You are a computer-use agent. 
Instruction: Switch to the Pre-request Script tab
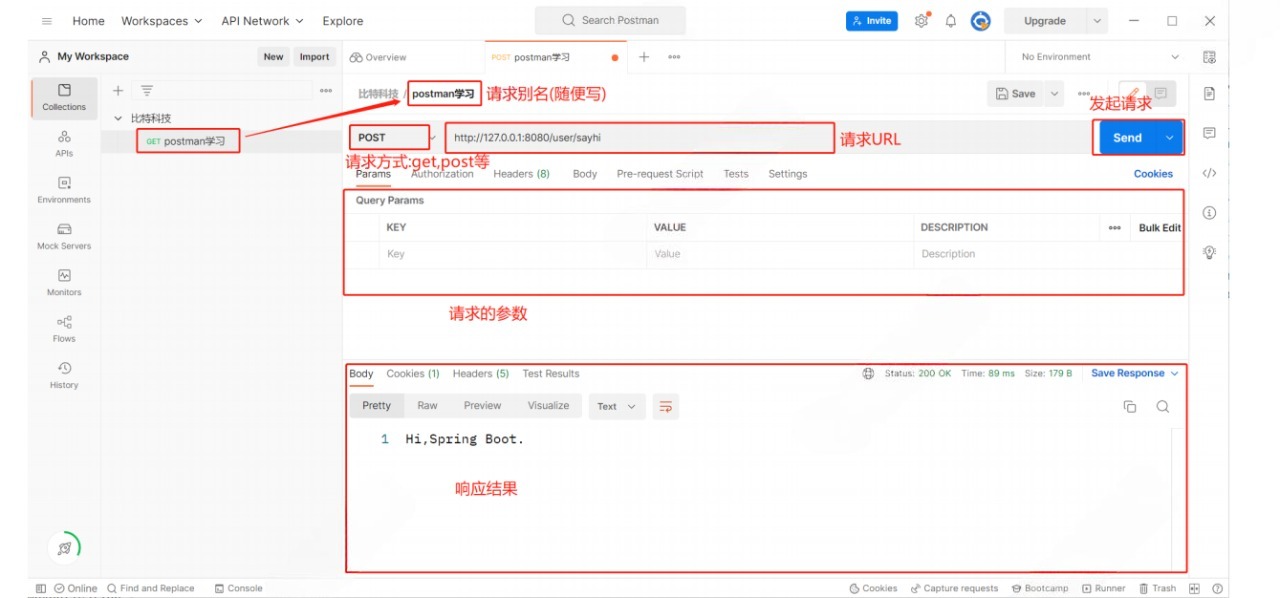click(x=660, y=174)
